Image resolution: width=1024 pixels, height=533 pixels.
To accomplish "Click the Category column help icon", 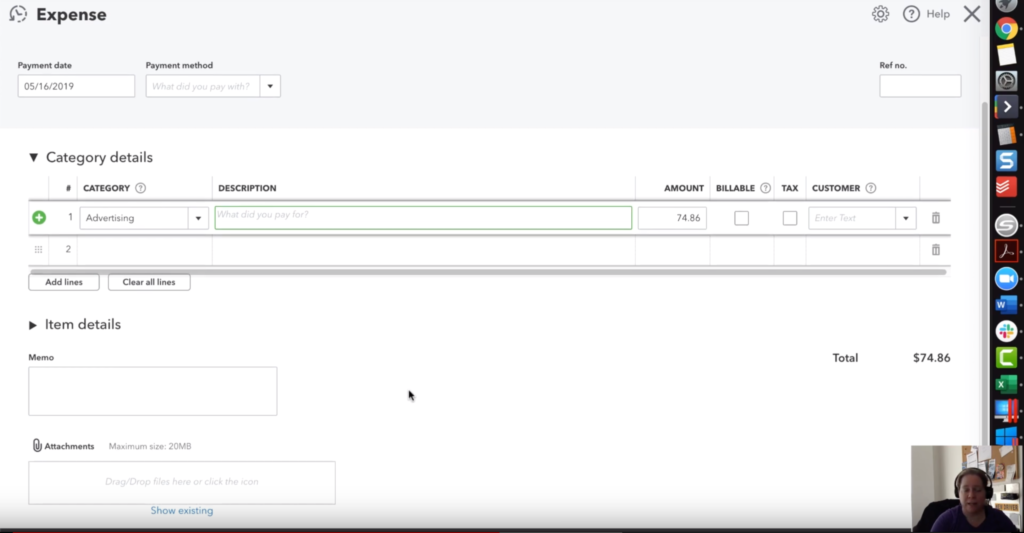I will pyautogui.click(x=140, y=188).
